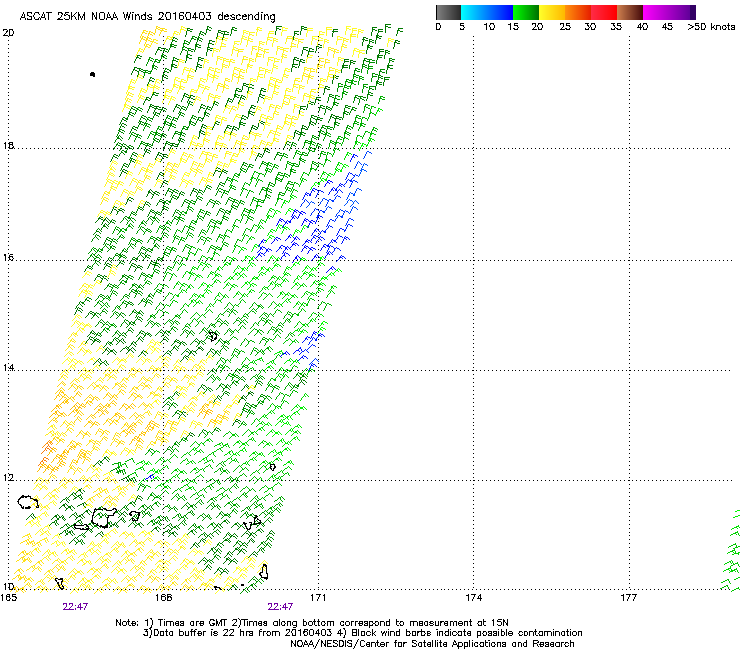Screen dimensions: 740x650
Task: Click the note line '3)Data buffer is 22 hrs'
Action: [362, 633]
